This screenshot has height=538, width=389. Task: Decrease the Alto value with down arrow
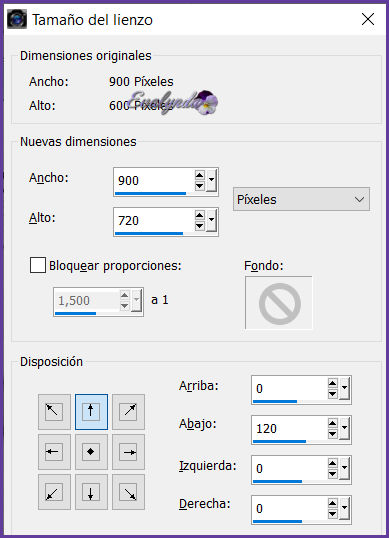coord(200,226)
